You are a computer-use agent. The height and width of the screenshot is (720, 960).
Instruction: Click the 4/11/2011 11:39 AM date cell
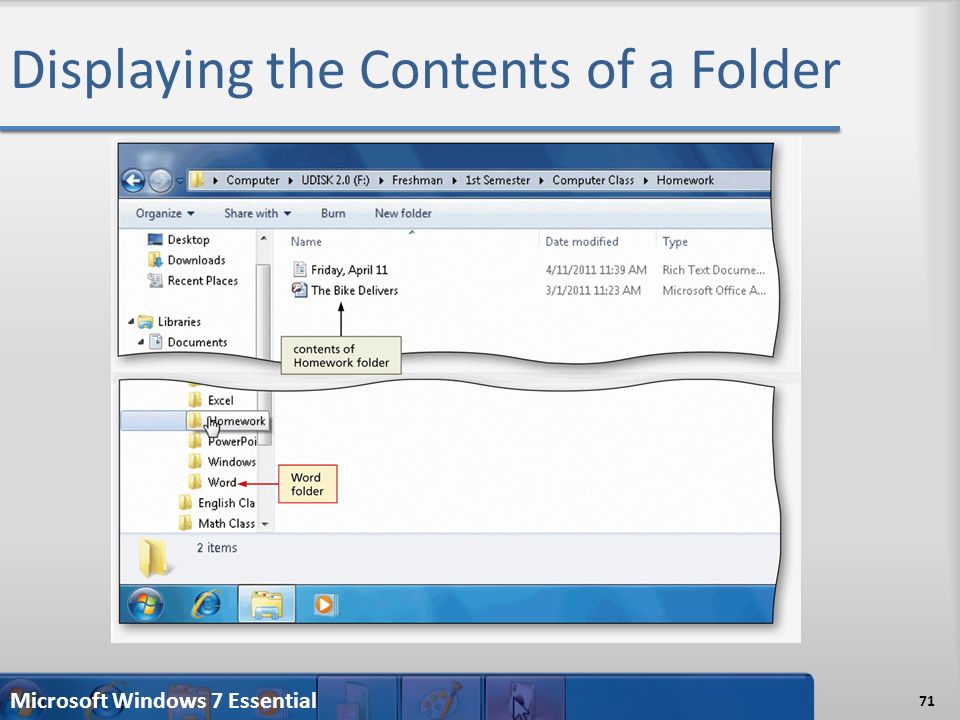pyautogui.click(x=596, y=270)
